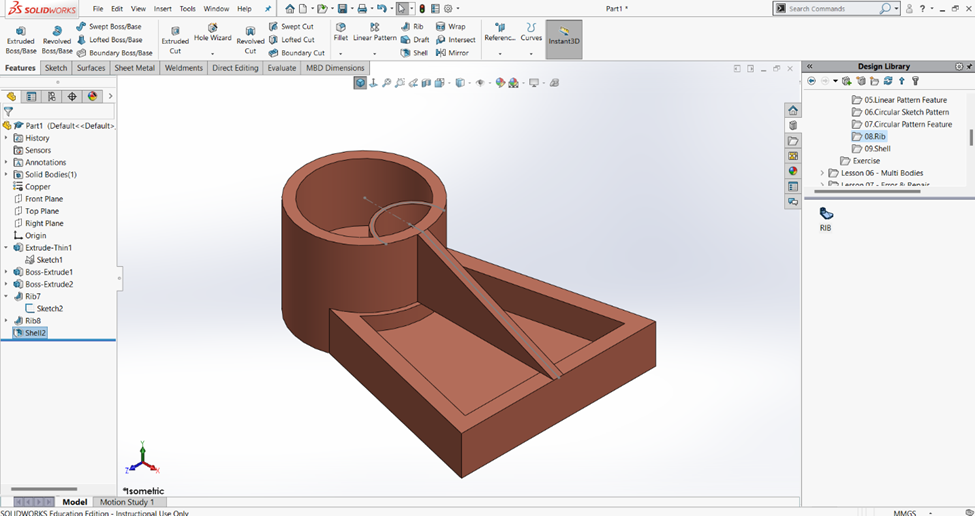Click the Boundary Boss/Base tool
The image size is (975, 516).
click(114, 53)
